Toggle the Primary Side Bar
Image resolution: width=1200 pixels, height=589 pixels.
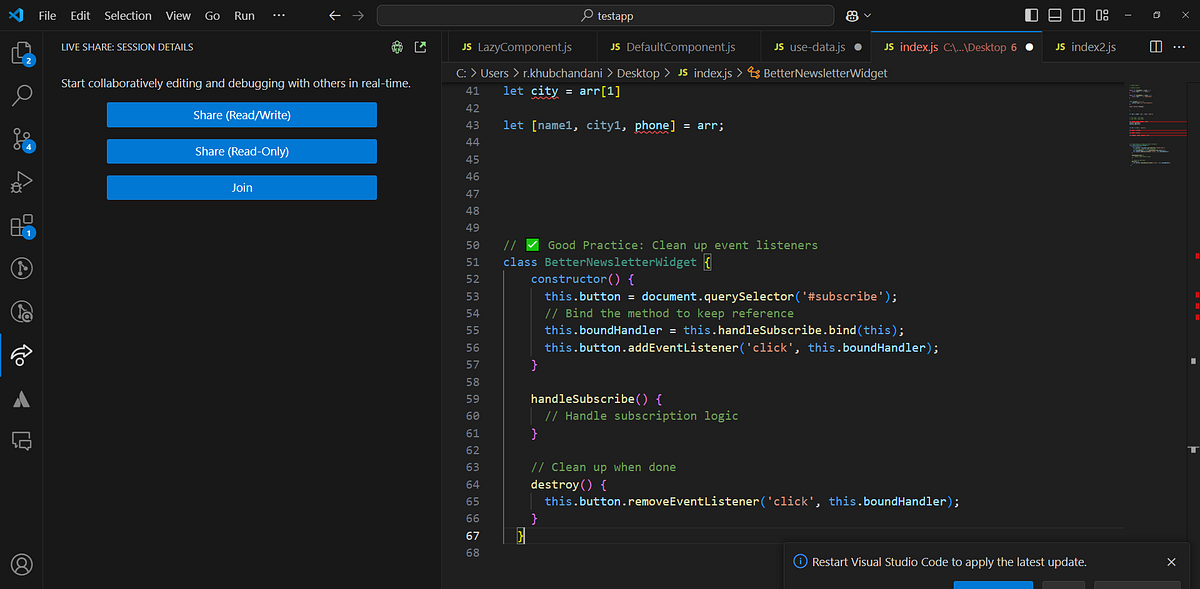[1032, 16]
